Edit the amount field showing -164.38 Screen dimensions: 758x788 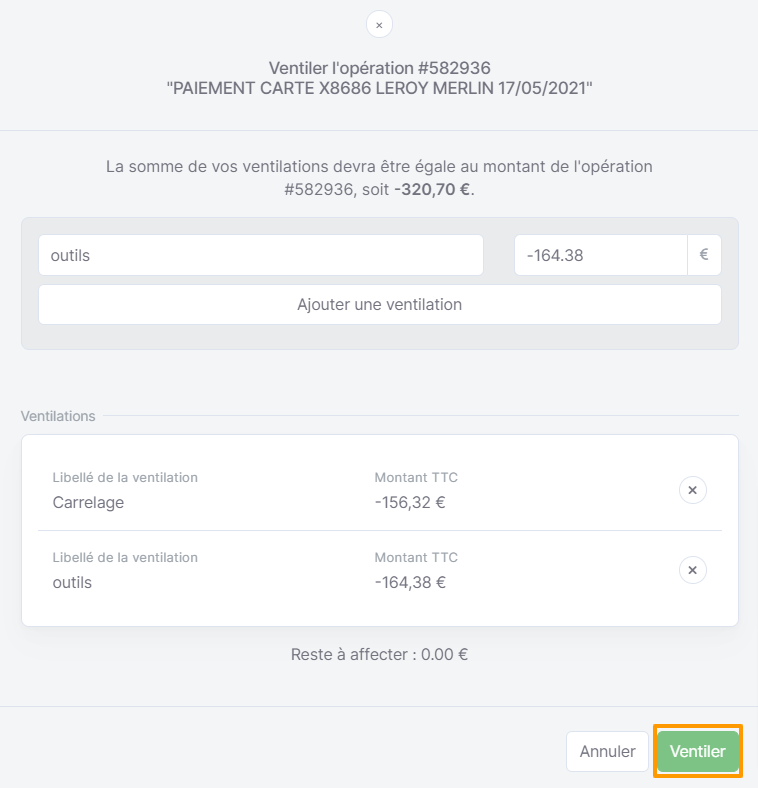tap(601, 255)
